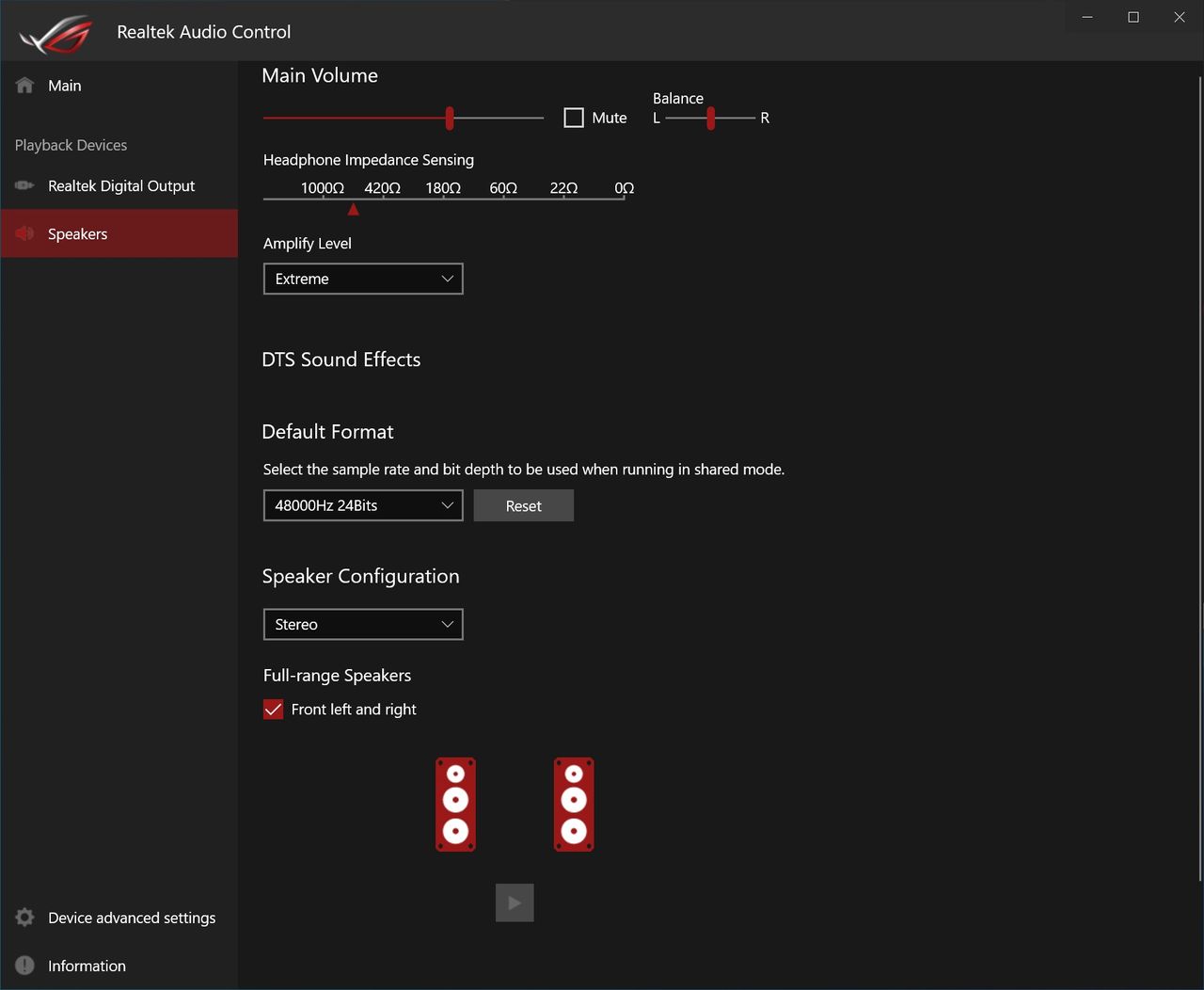1204x990 pixels.
Task: Click the impedance sensing red marker
Action: 354,209
